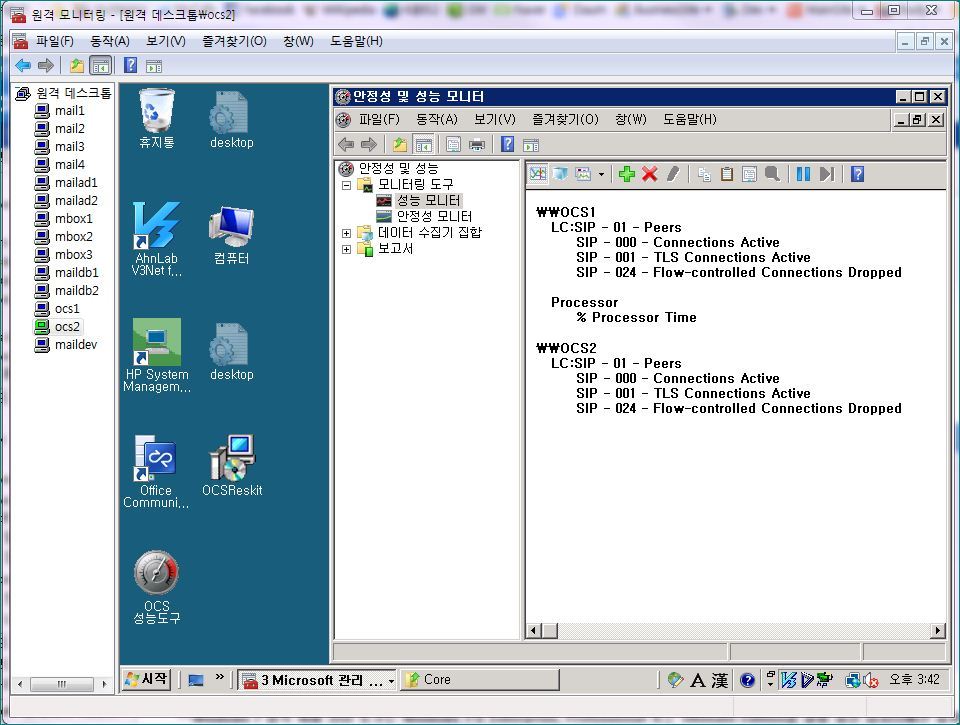
Task: Expand the 보고서 tree node
Action: coord(347,249)
